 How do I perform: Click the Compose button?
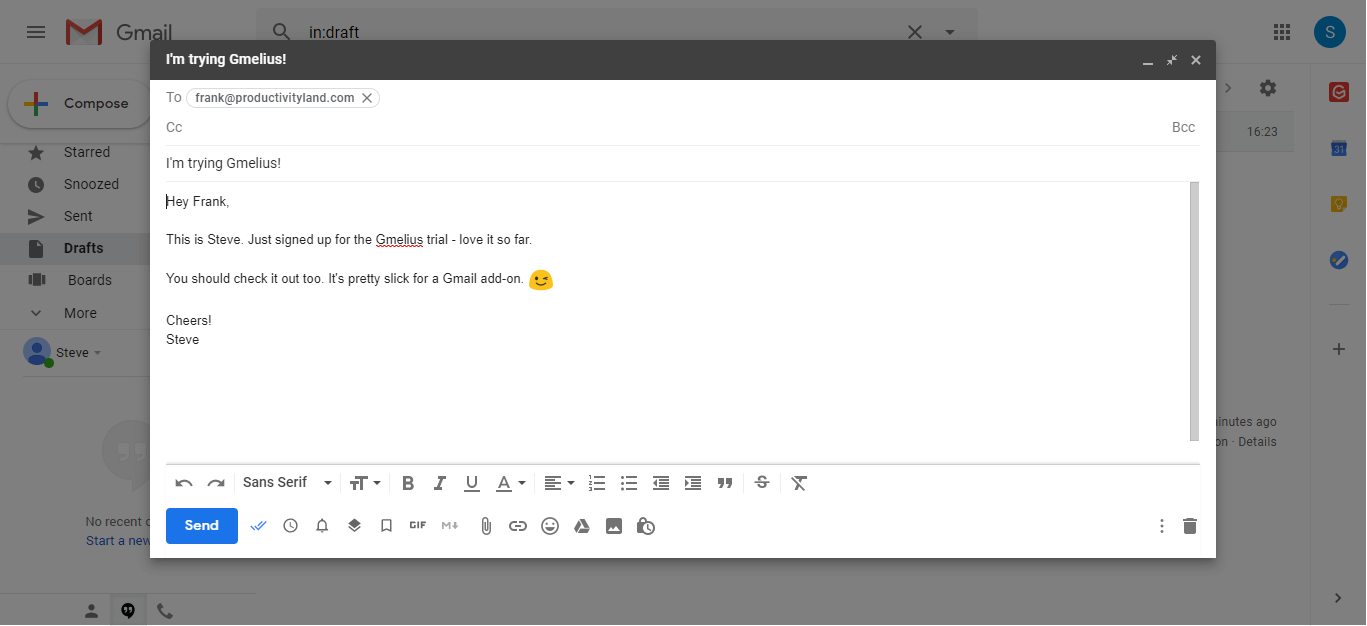coord(81,104)
